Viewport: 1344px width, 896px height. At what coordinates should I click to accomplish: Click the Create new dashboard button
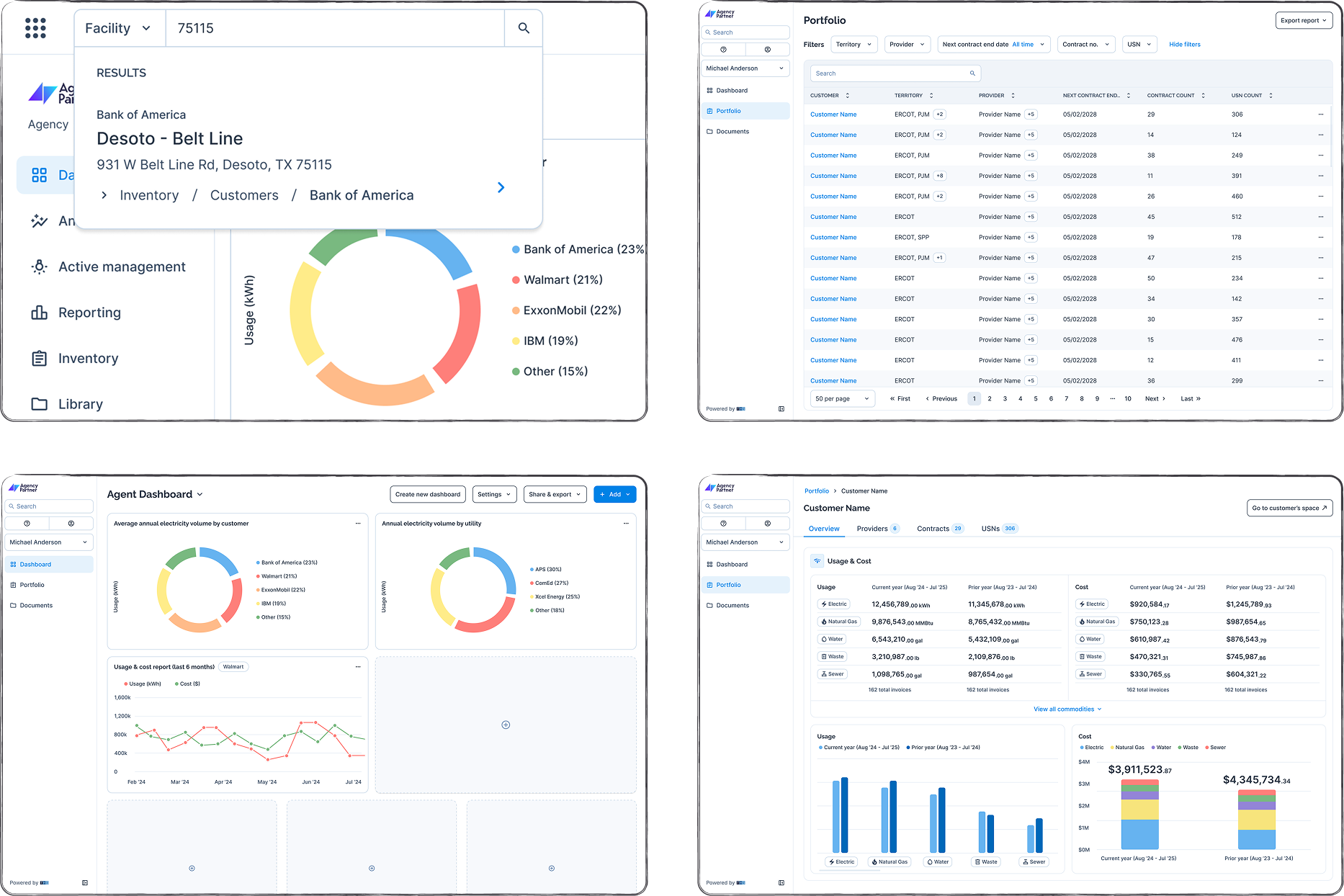(x=428, y=494)
